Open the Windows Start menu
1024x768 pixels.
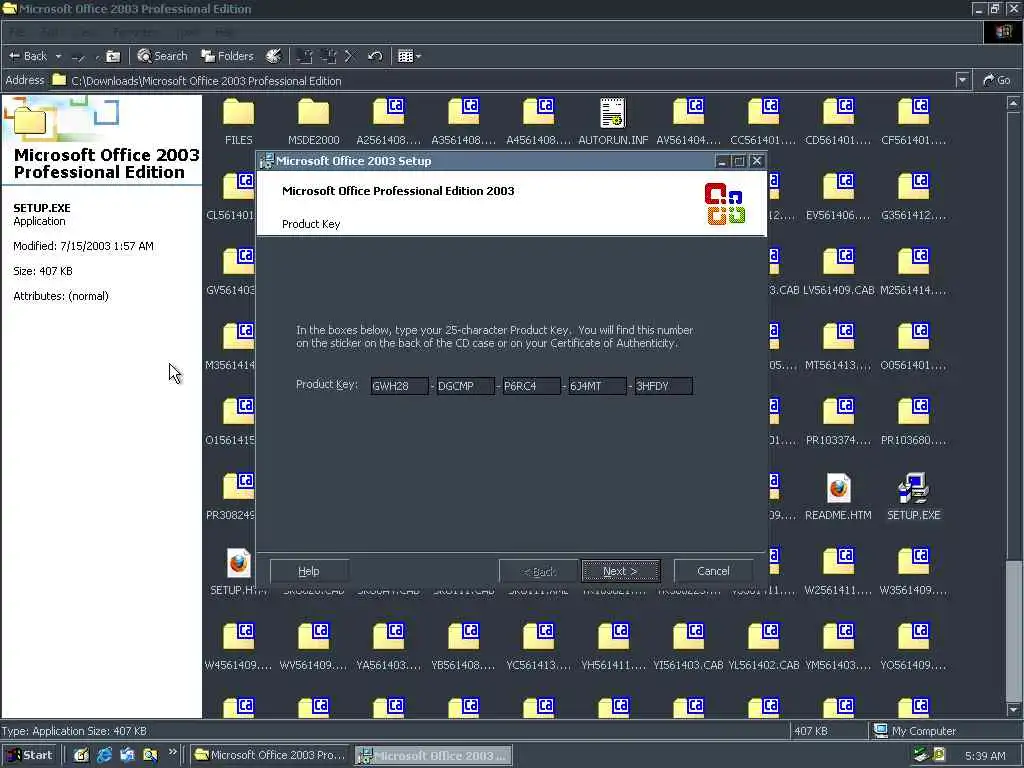(x=30, y=756)
